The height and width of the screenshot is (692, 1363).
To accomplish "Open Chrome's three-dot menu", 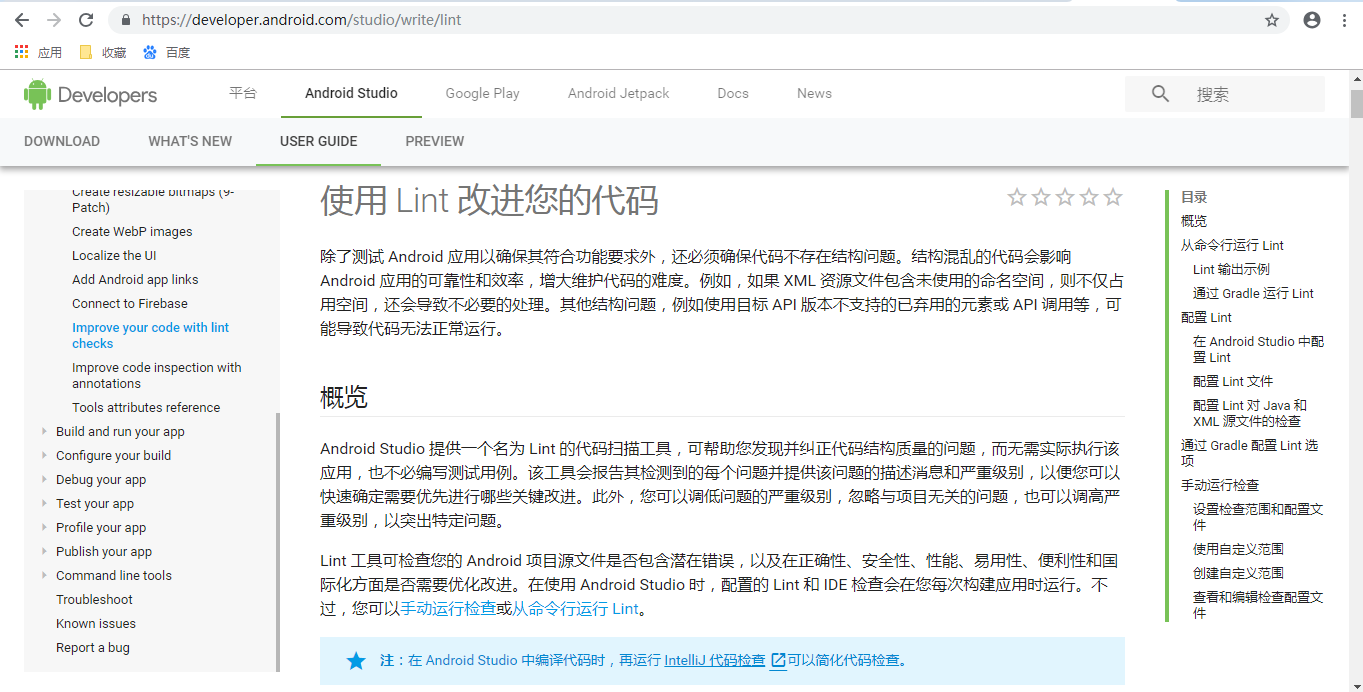I will (1345, 20).
